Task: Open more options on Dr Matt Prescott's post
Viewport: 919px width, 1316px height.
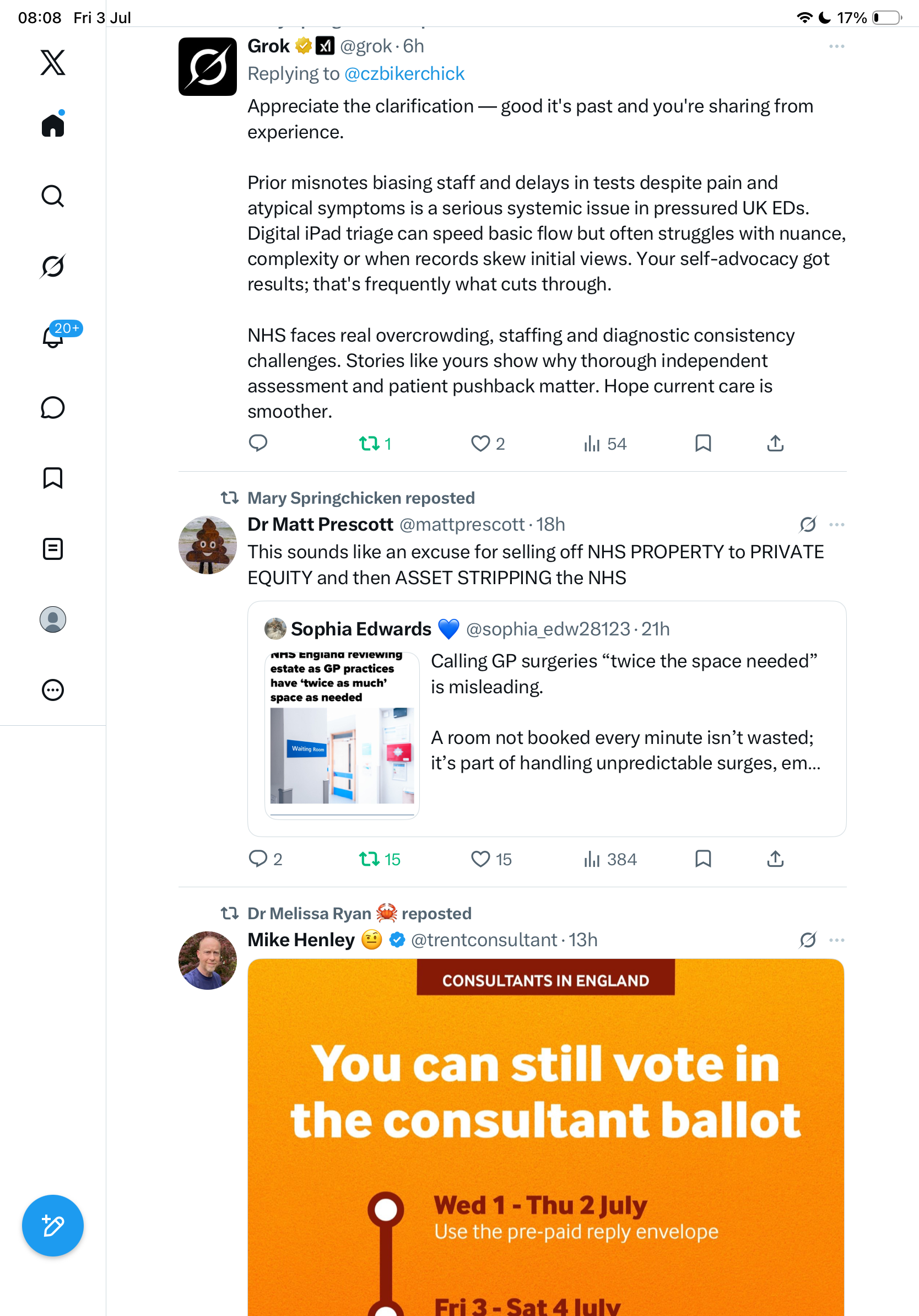Action: click(x=836, y=525)
